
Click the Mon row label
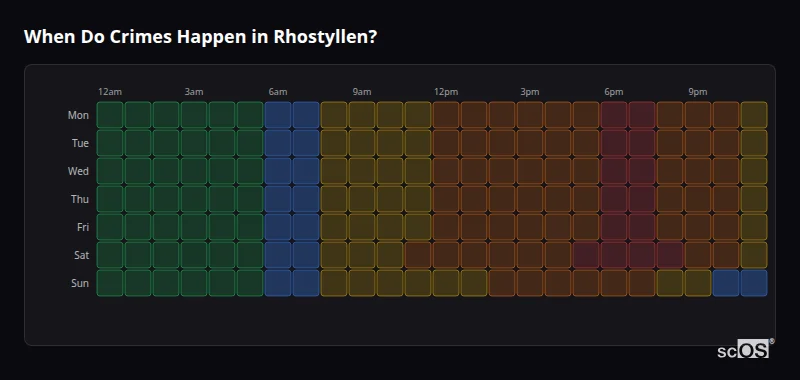point(78,115)
